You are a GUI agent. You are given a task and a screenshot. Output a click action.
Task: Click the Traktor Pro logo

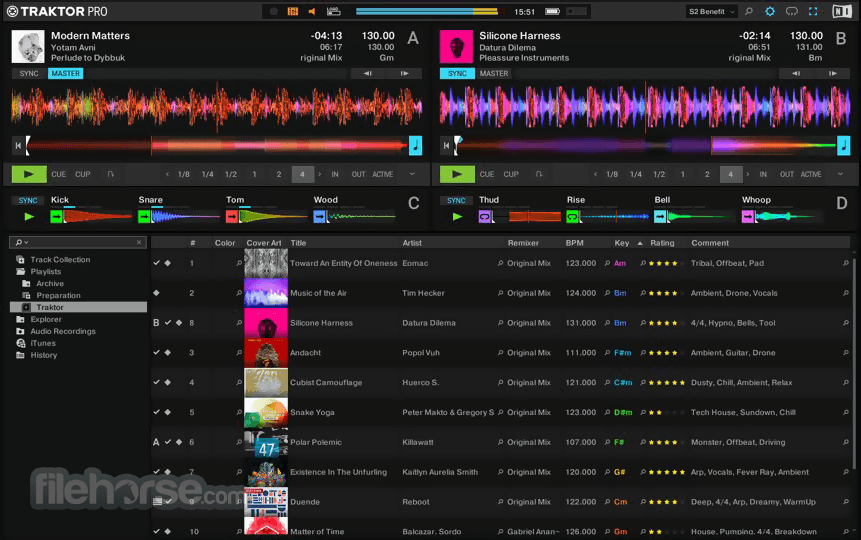[57, 11]
